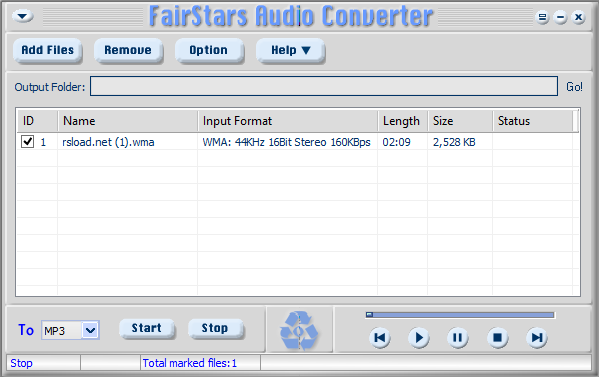Expand the Help dropdown menu
The image size is (599, 377).
click(x=290, y=50)
